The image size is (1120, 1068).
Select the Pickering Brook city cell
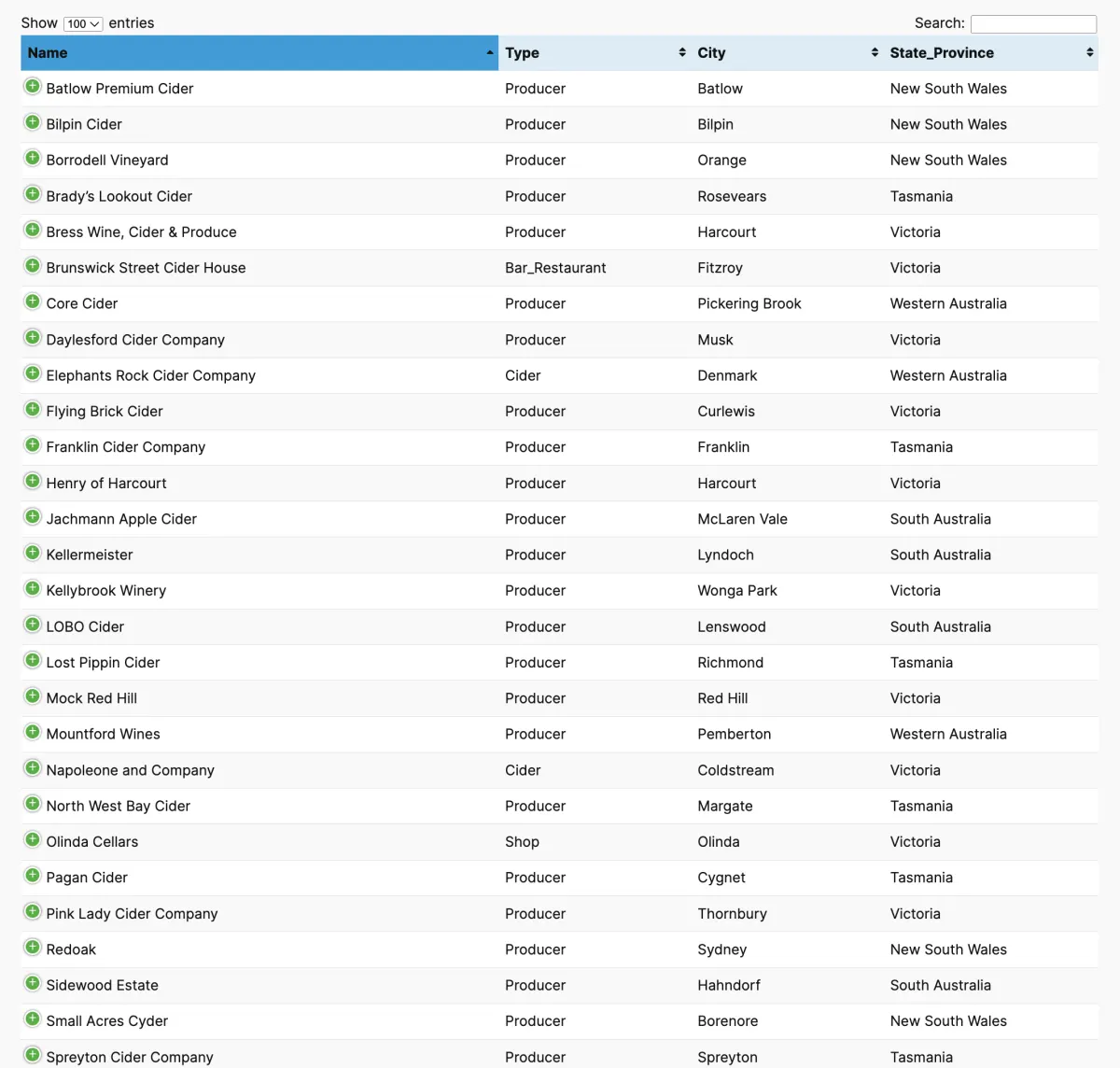(749, 303)
